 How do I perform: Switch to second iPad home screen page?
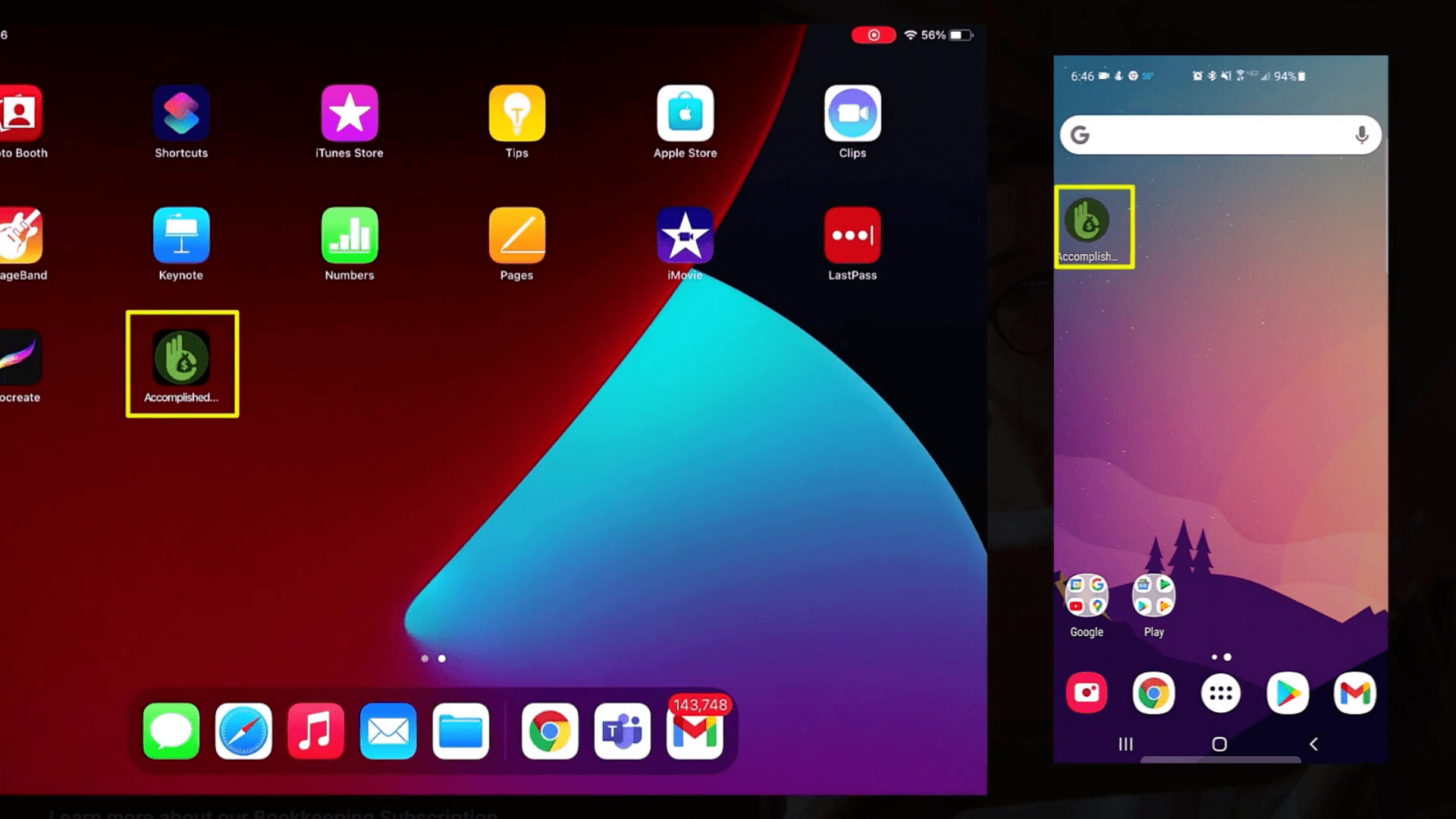click(x=441, y=657)
